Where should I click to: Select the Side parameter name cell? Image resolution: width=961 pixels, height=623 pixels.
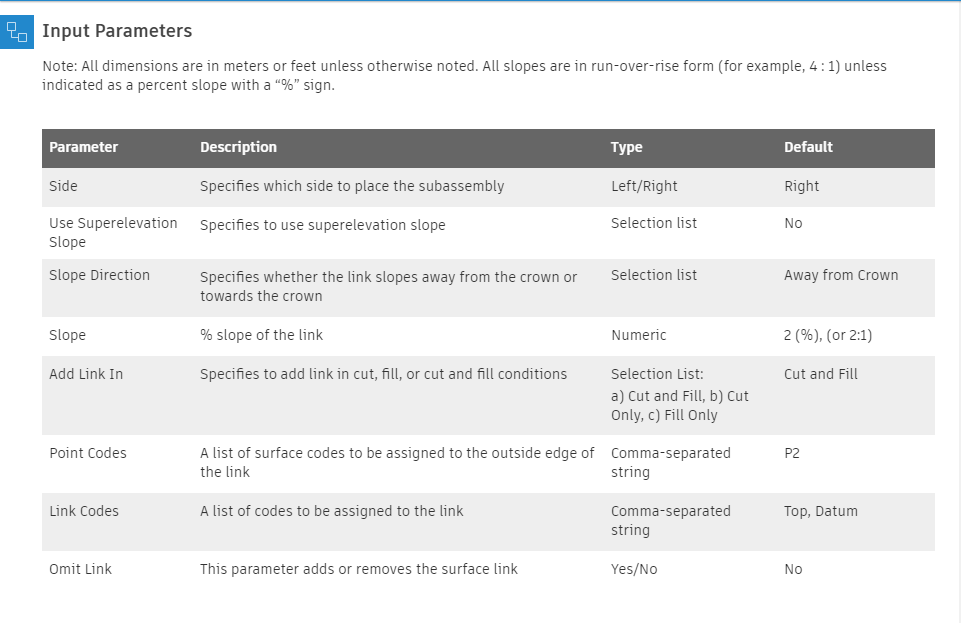click(x=63, y=186)
